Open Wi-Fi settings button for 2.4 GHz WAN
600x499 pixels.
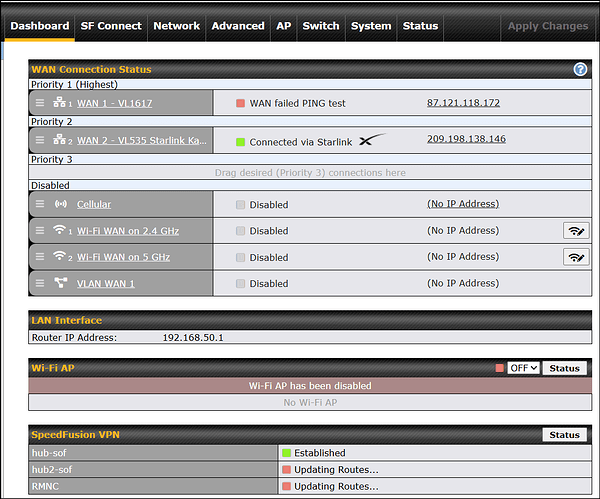576,231
